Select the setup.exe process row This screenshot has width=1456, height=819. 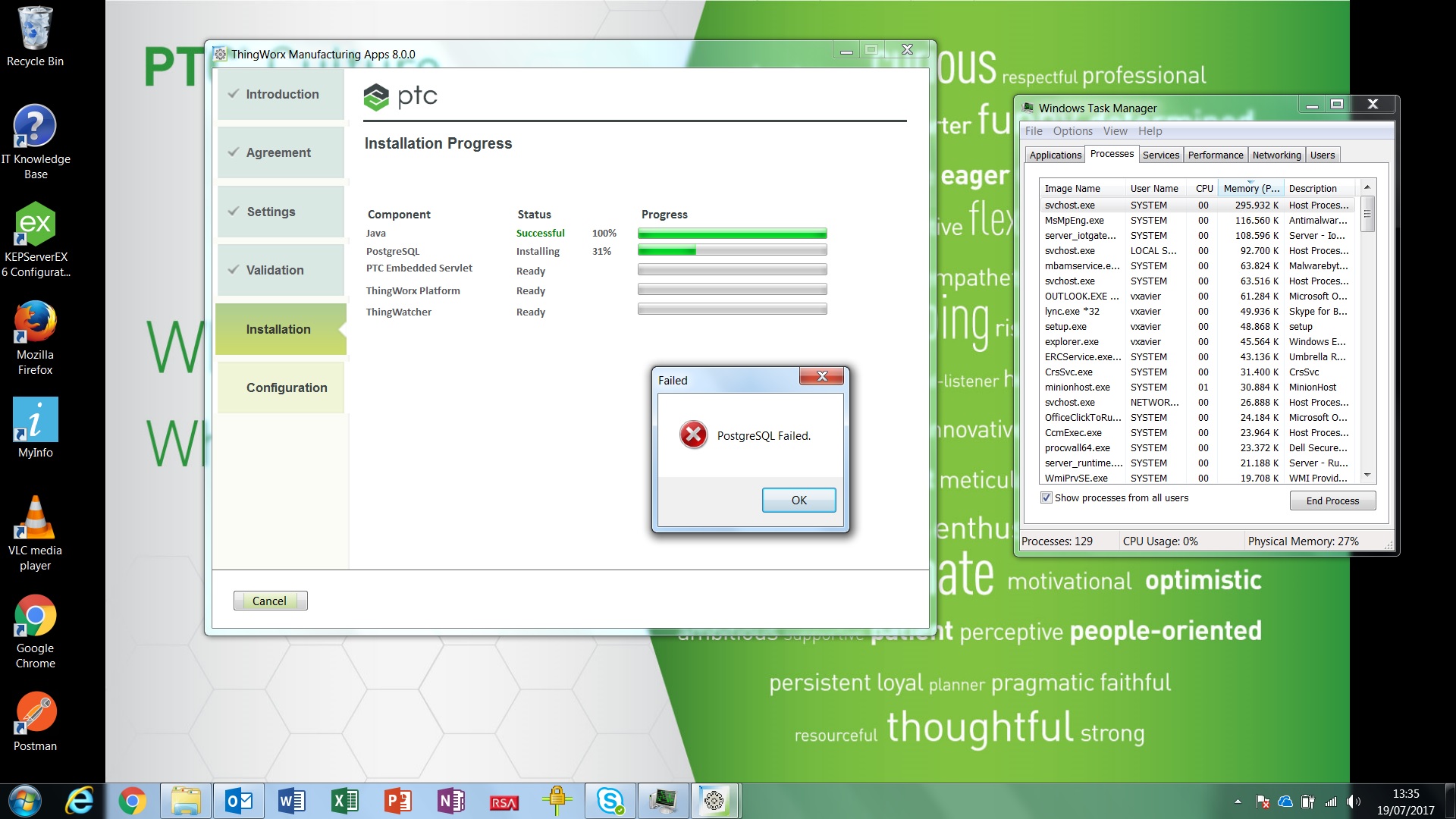(x=1197, y=327)
